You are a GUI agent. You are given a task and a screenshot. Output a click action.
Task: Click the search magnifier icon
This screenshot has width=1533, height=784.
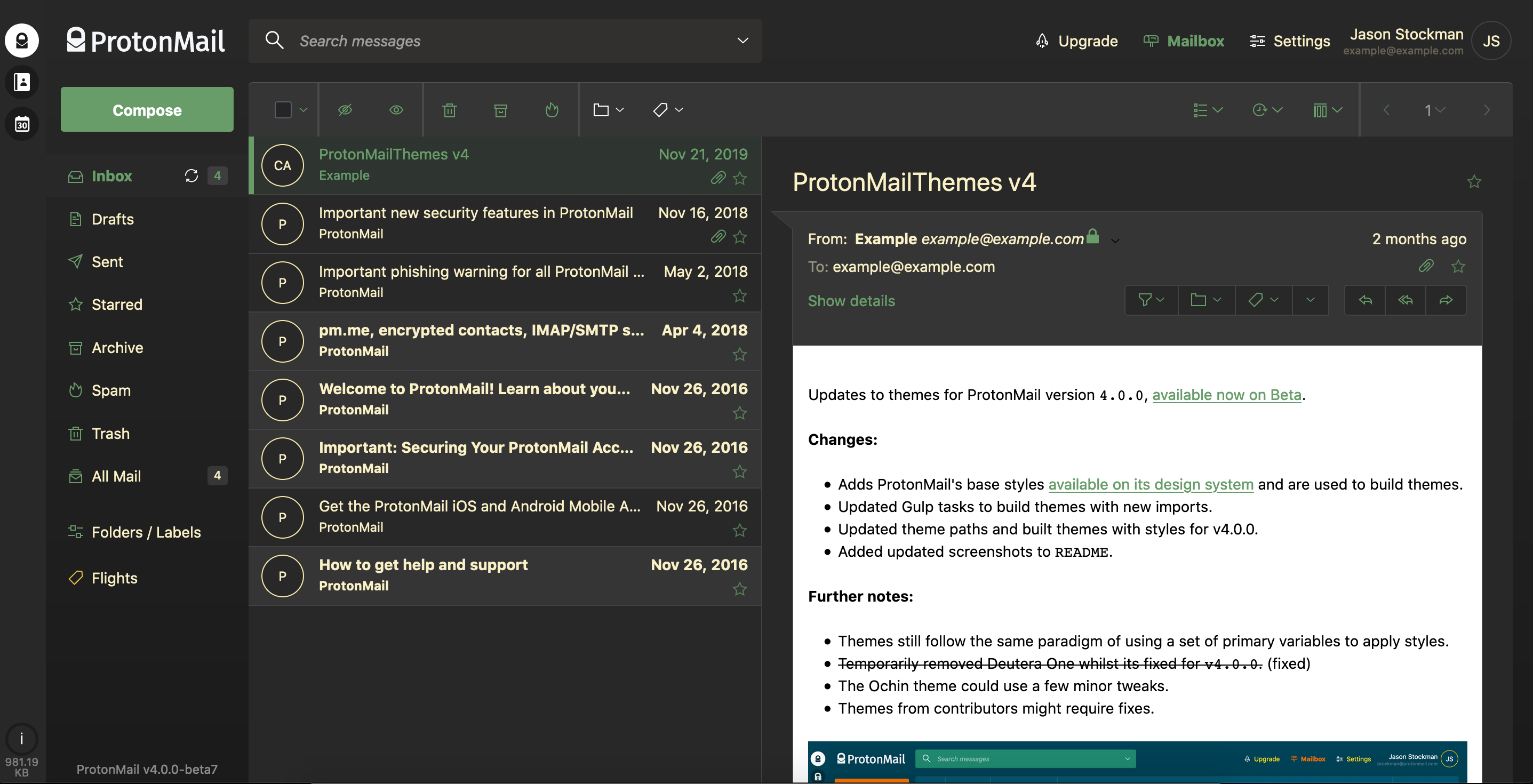(x=274, y=41)
